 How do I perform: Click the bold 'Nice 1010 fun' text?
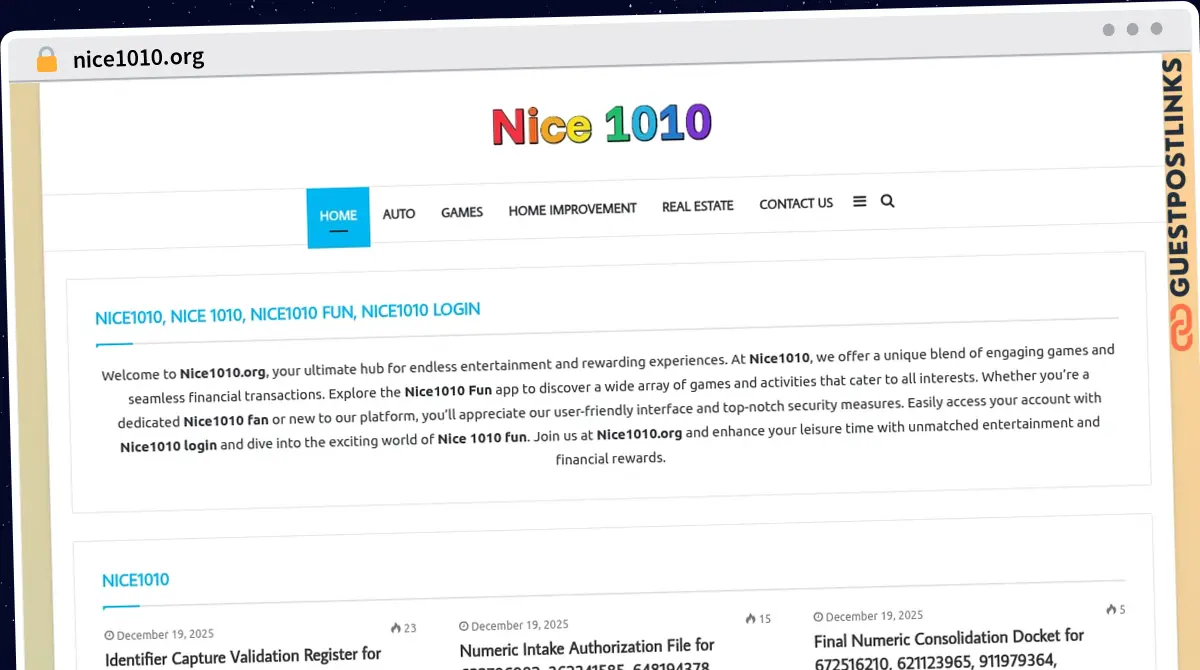pos(482,438)
